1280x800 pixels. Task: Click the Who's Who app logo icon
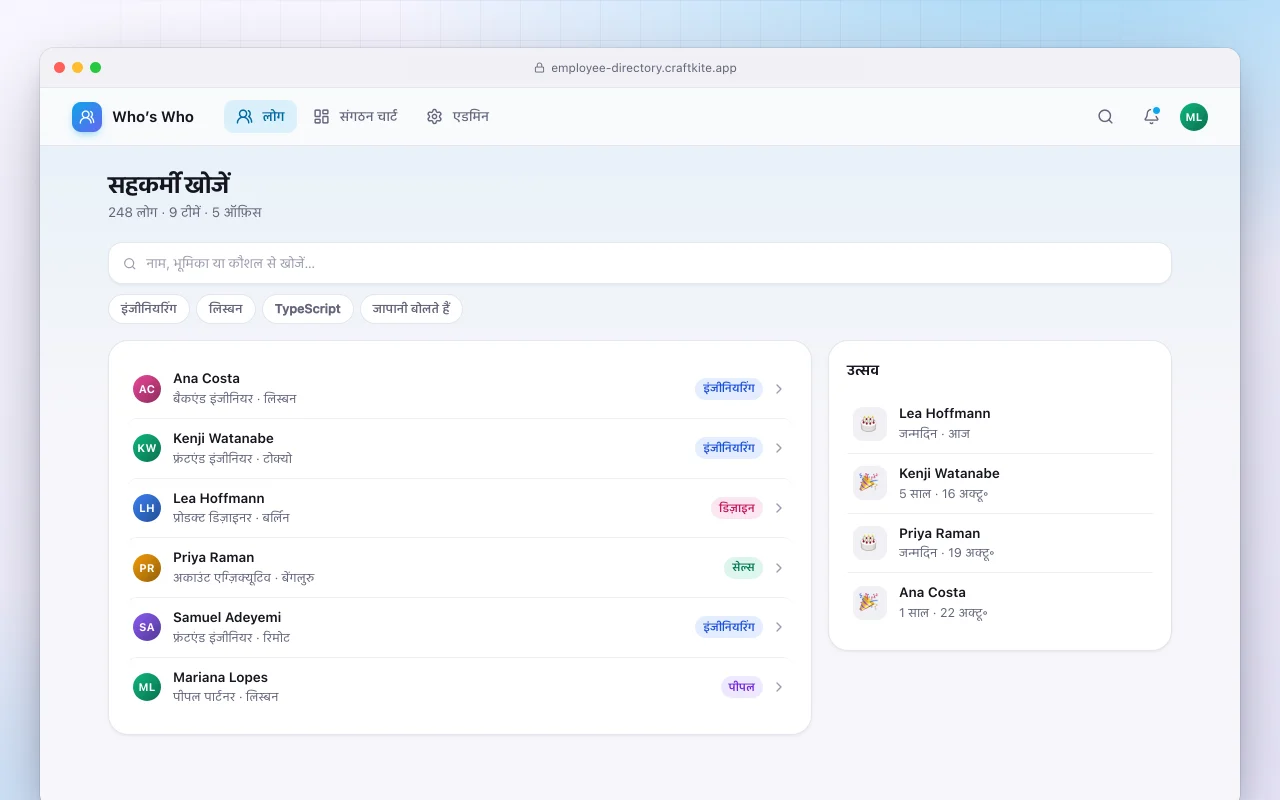[x=87, y=117]
